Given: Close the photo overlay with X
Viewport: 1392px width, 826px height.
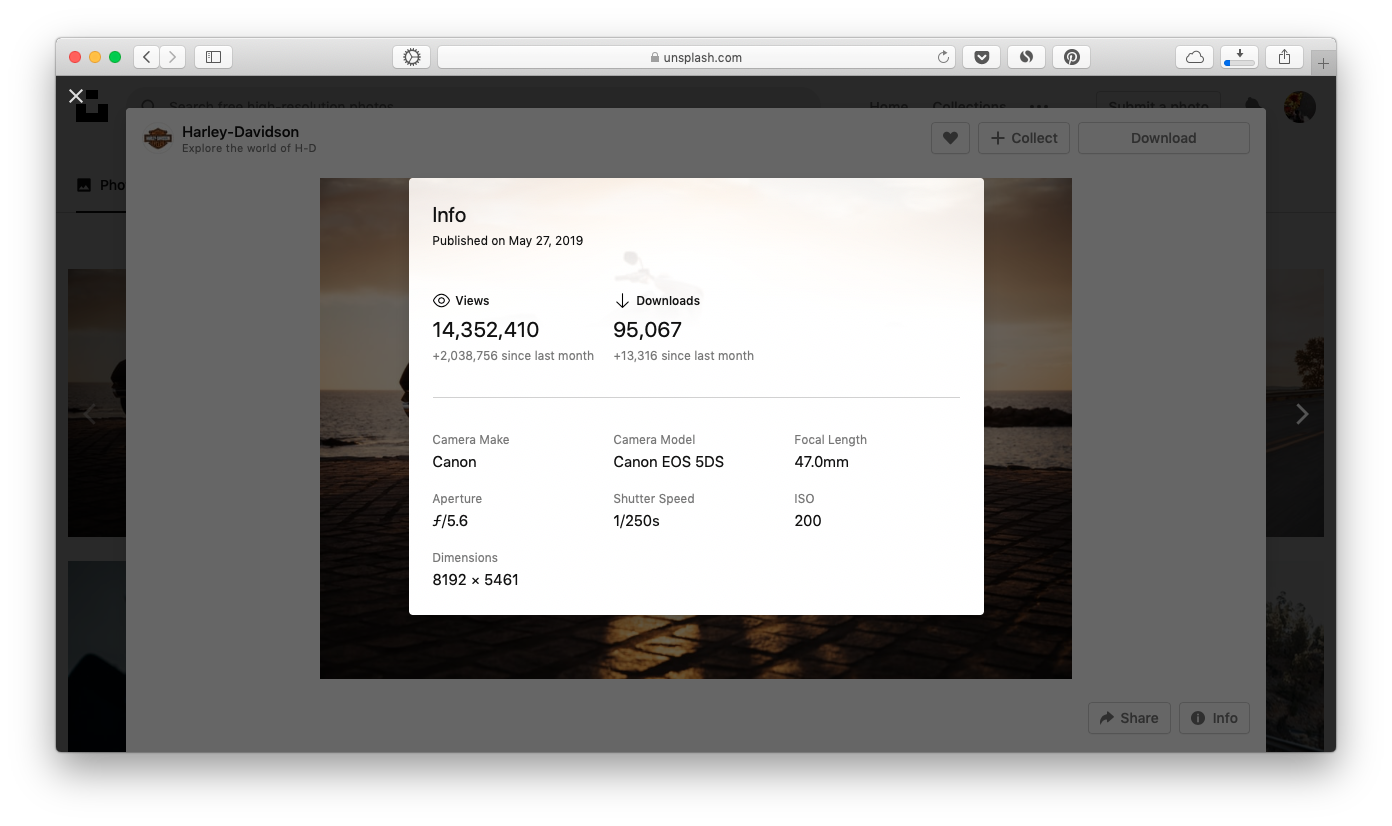Looking at the screenshot, I should pyautogui.click(x=76, y=96).
